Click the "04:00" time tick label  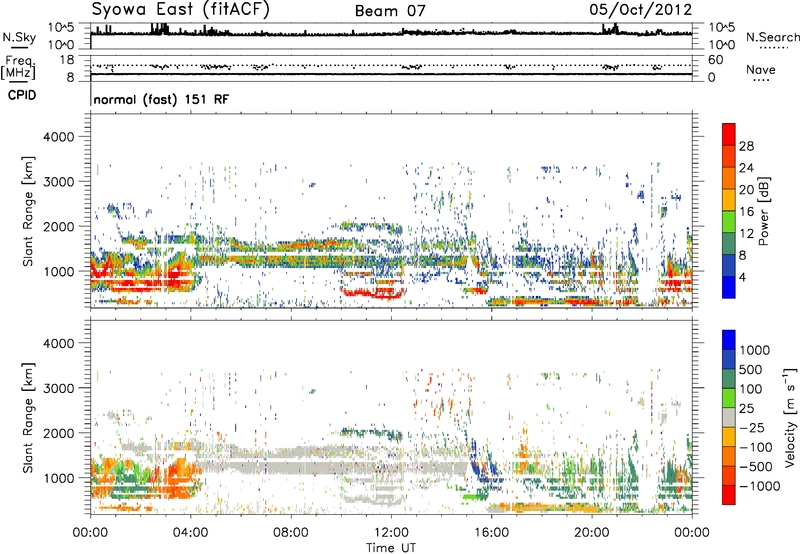click(x=190, y=533)
